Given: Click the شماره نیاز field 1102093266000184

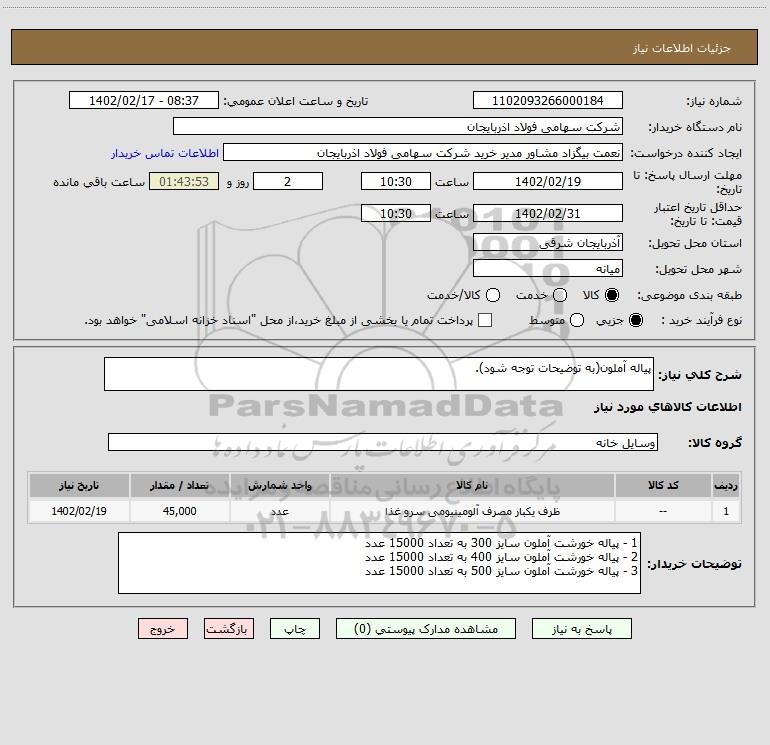Looking at the screenshot, I should 548,100.
